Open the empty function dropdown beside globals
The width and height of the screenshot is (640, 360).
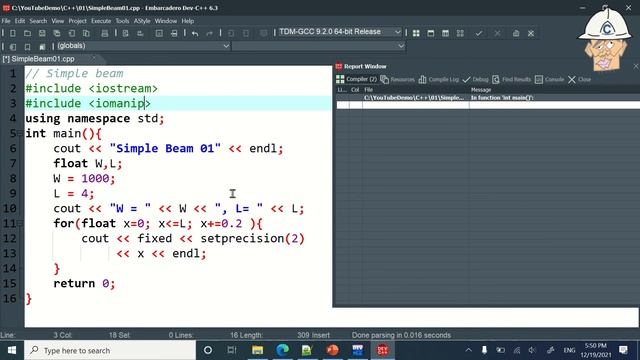(x=318, y=46)
